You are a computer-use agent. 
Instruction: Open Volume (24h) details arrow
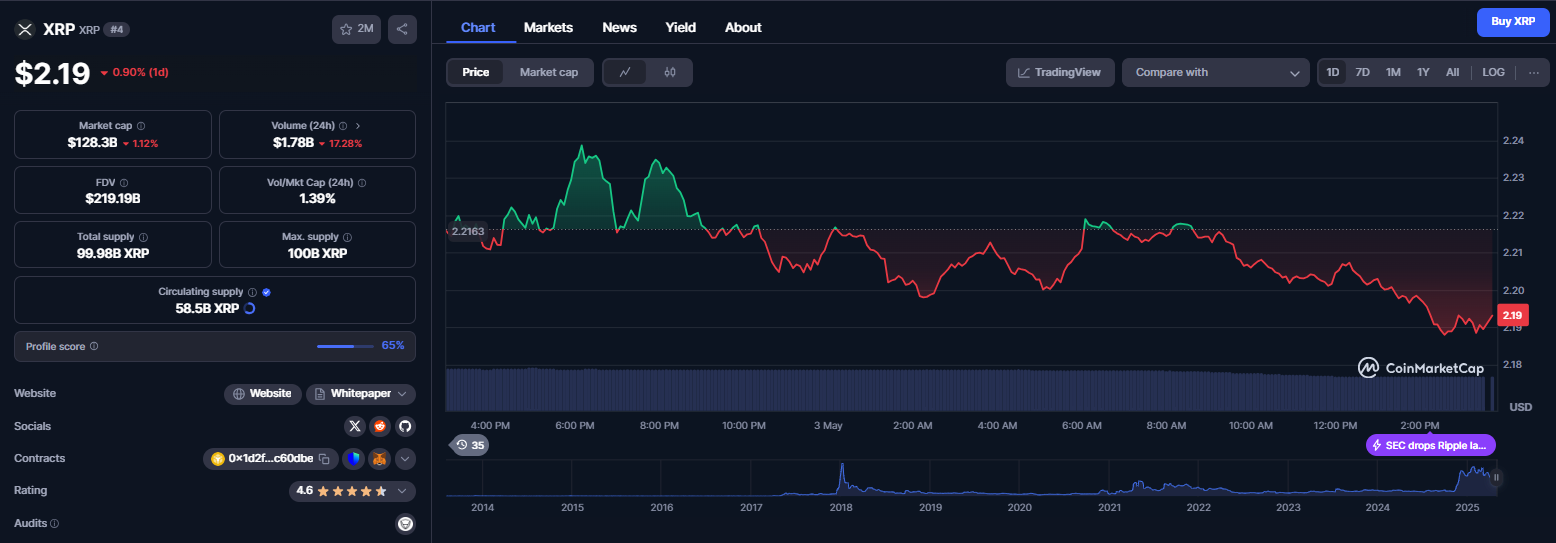[x=358, y=126]
